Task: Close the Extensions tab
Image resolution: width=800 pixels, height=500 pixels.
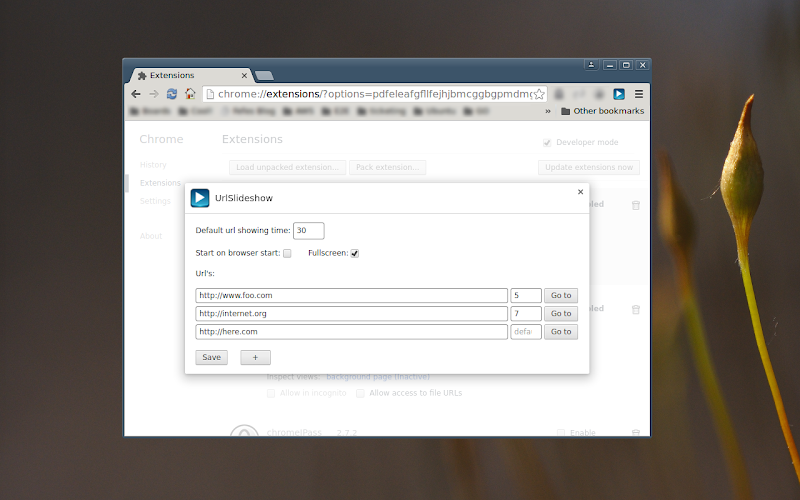Action: tap(244, 76)
